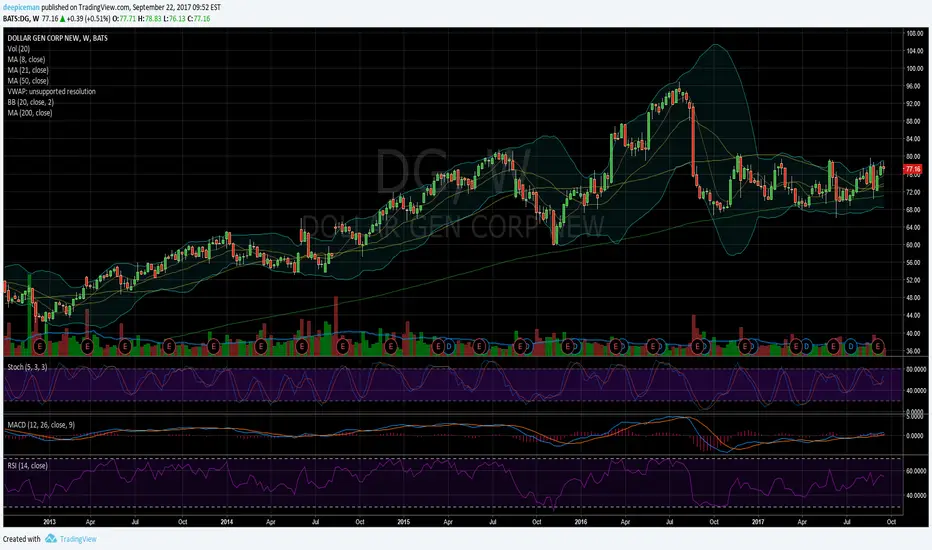Click the high value 'H:78.83'
The width and height of the screenshot is (932, 550).
pyautogui.click(x=150, y=19)
